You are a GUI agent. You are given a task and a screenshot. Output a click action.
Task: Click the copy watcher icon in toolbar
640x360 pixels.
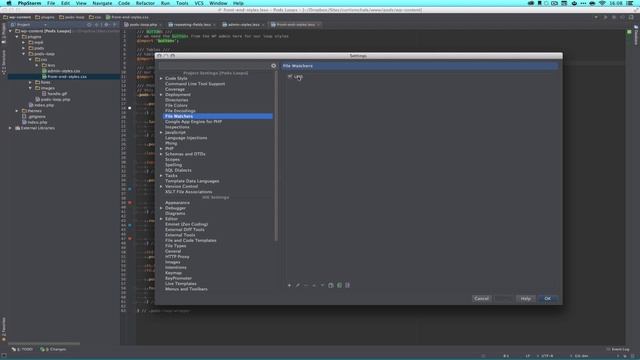coord(331,285)
